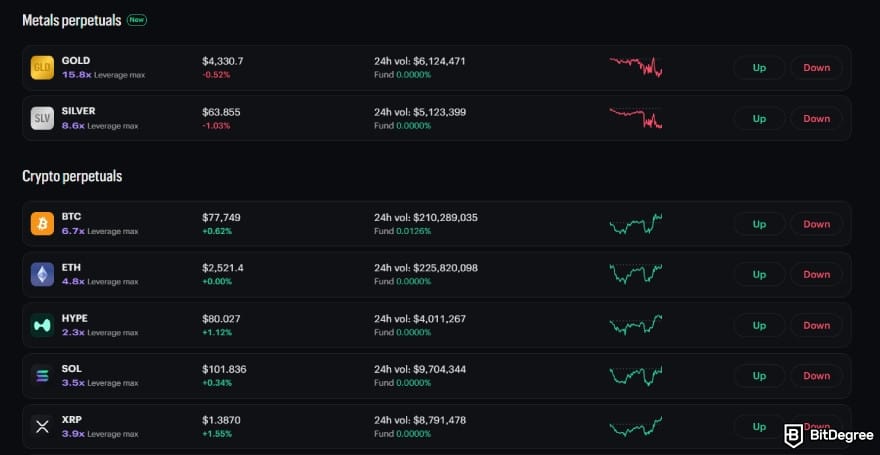Click the GOLD asset icon
Viewport: 880px width, 455px height.
[x=42, y=68]
